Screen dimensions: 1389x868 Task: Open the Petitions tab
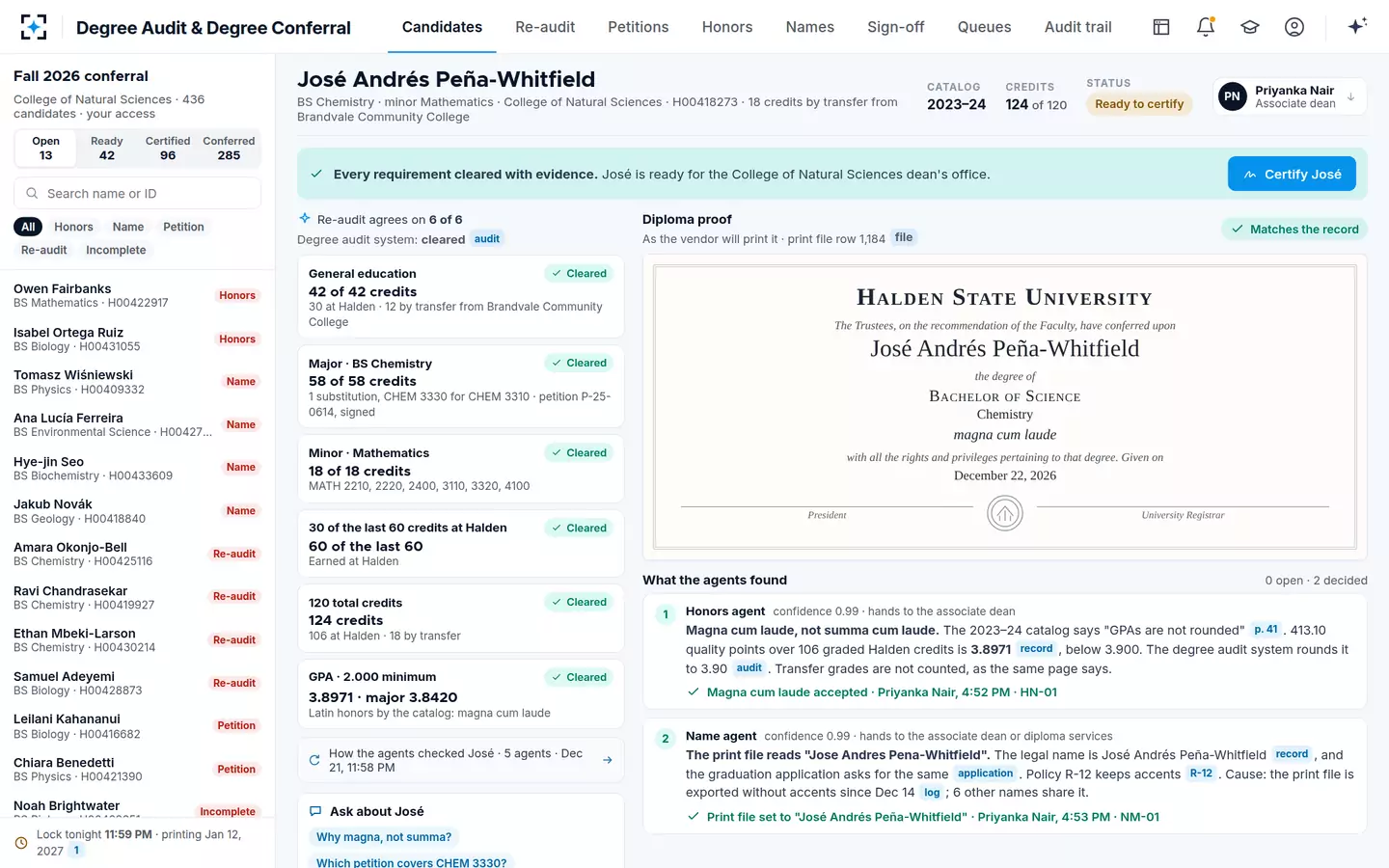(639, 27)
